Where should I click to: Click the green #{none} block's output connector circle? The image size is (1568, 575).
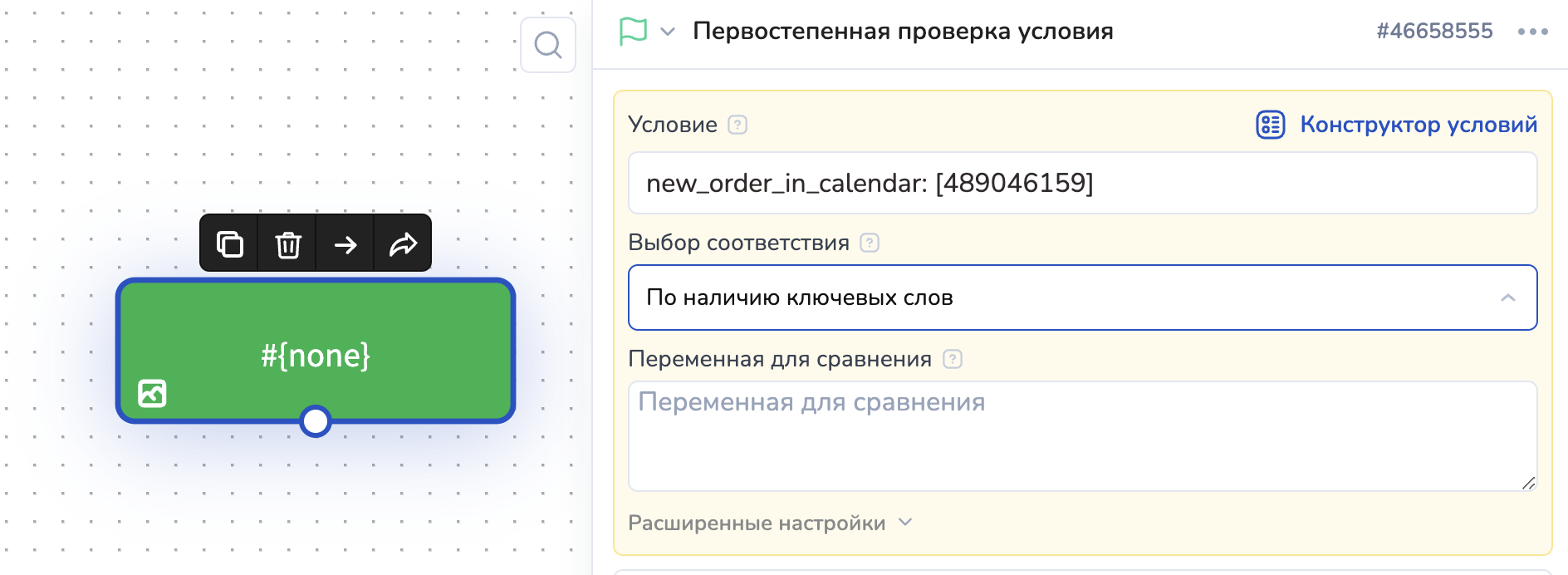click(x=316, y=421)
